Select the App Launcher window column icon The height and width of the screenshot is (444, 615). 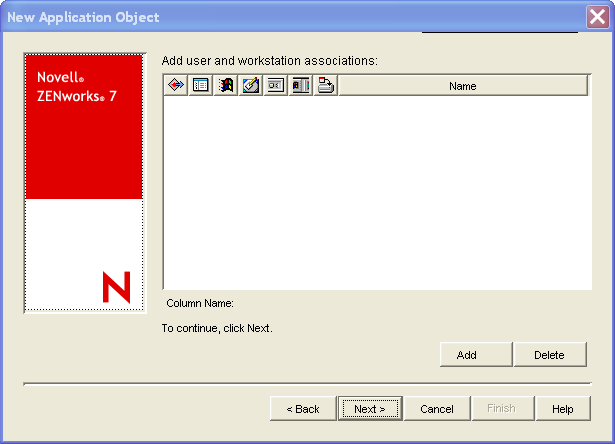(200, 85)
